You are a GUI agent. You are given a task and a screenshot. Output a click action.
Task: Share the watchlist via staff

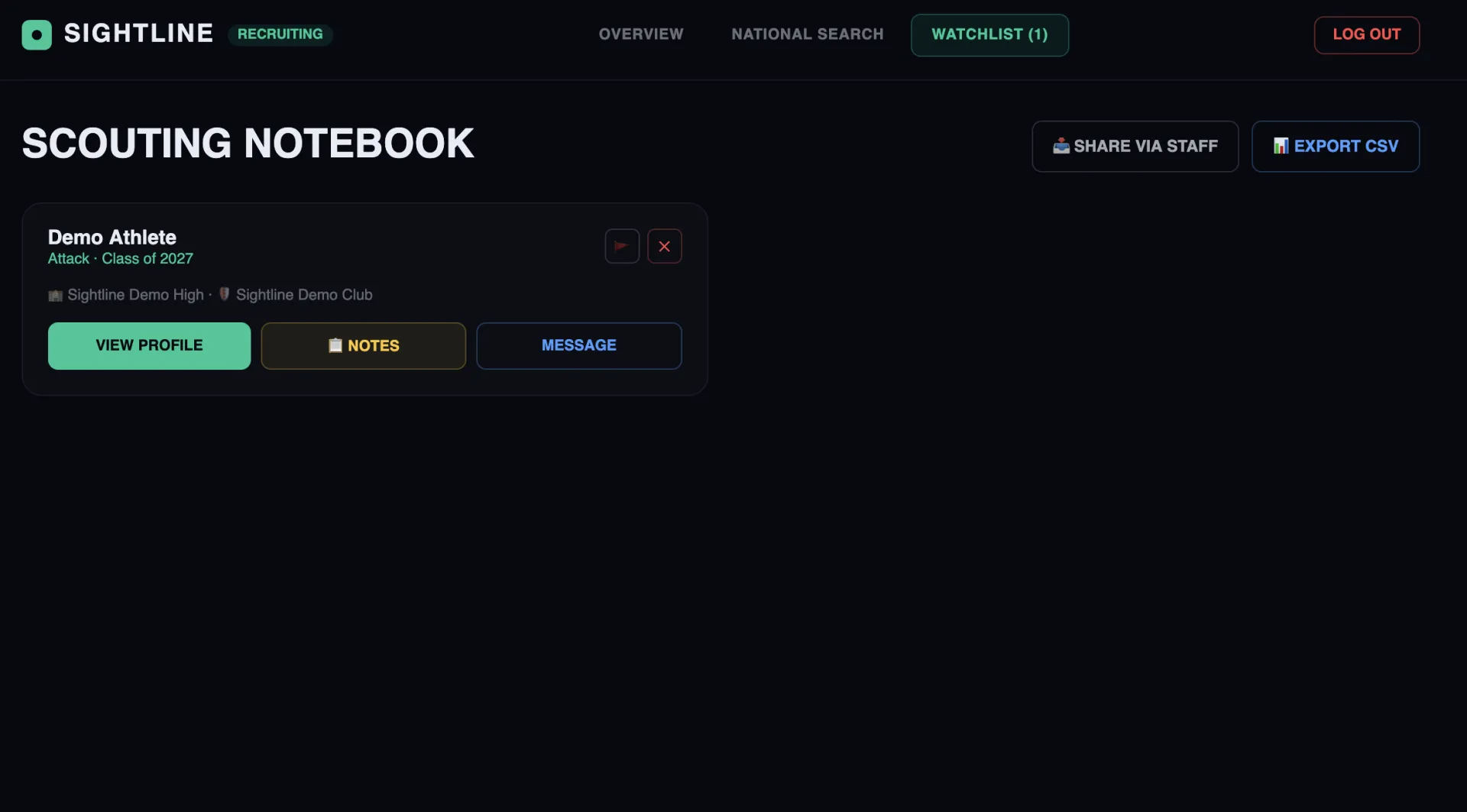(x=1135, y=146)
